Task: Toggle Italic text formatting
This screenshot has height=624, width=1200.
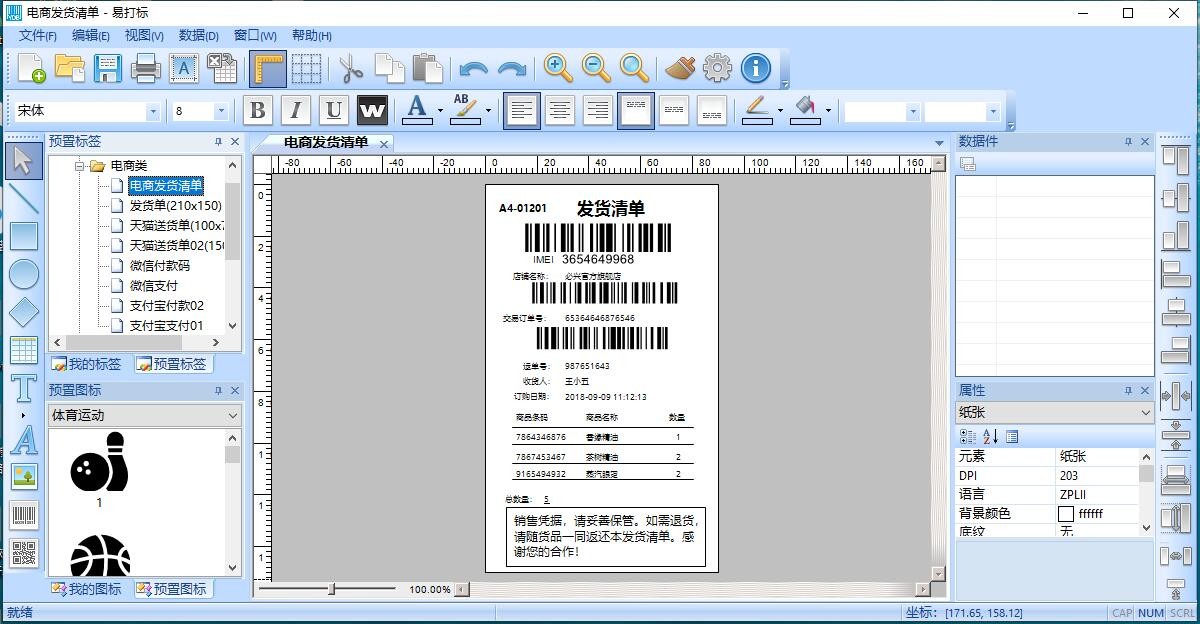Action: (295, 110)
